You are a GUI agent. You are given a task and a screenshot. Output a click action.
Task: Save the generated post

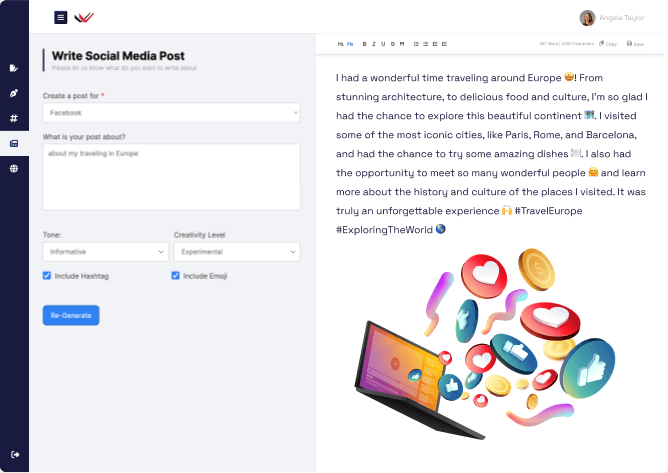(x=636, y=44)
